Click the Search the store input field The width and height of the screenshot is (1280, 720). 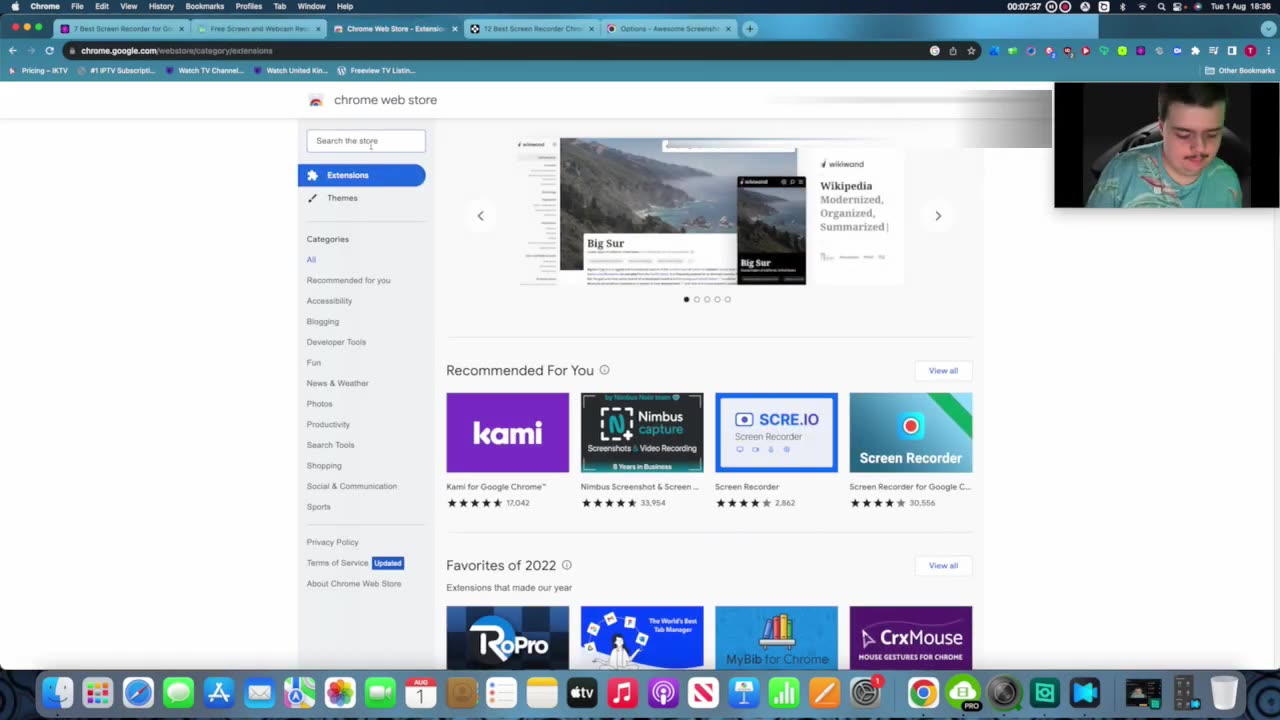(366, 141)
